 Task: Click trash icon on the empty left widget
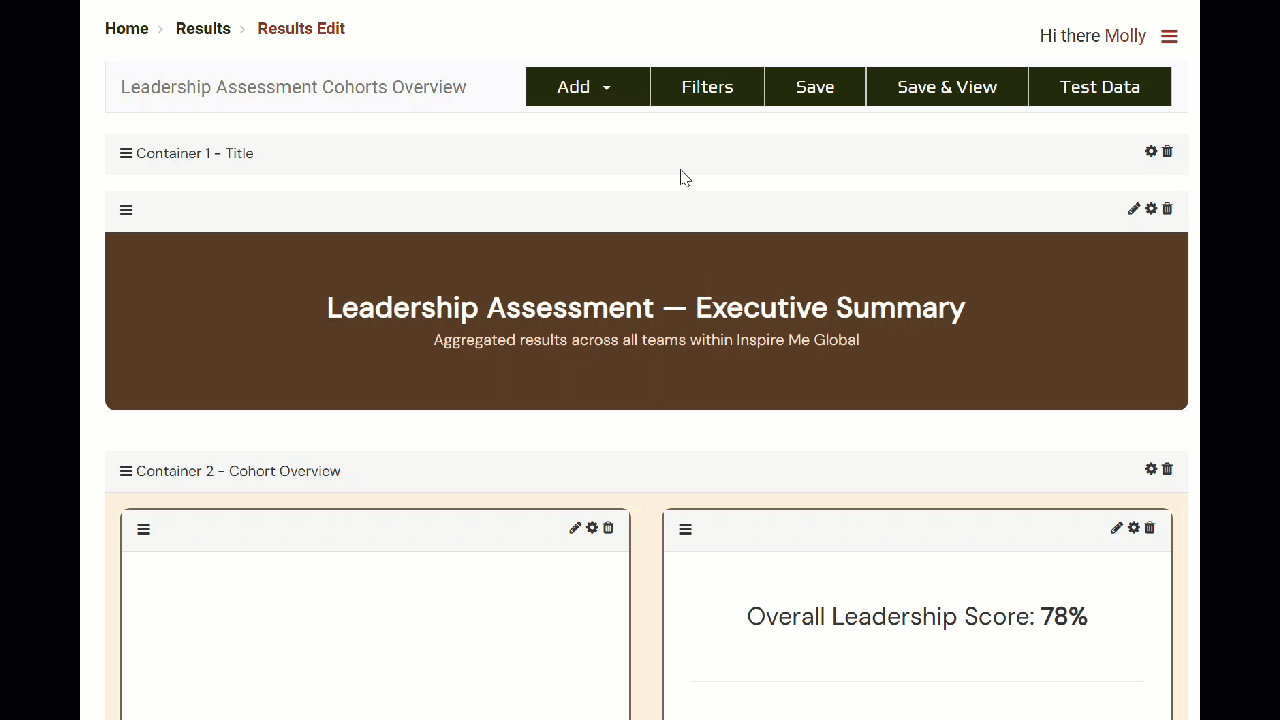coord(608,528)
